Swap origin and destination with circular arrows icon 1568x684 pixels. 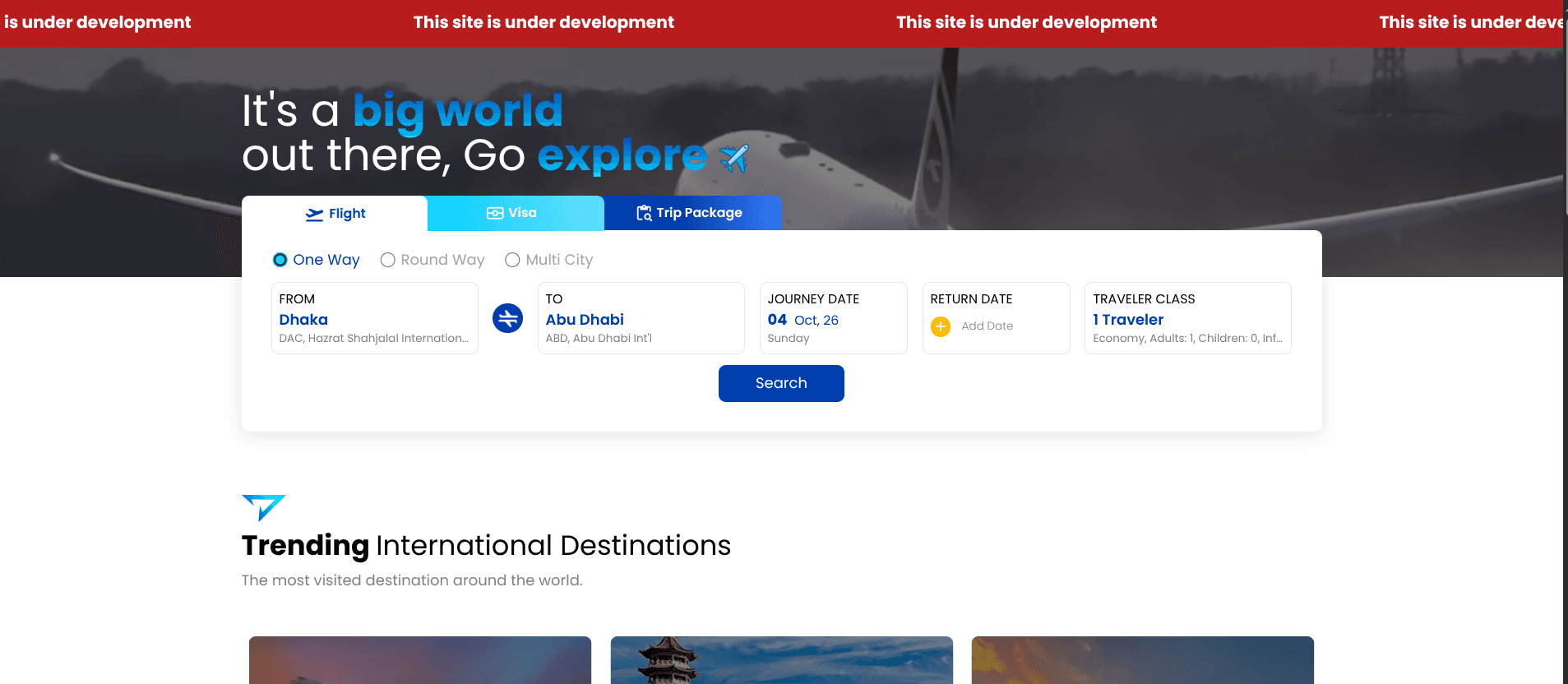(x=507, y=318)
